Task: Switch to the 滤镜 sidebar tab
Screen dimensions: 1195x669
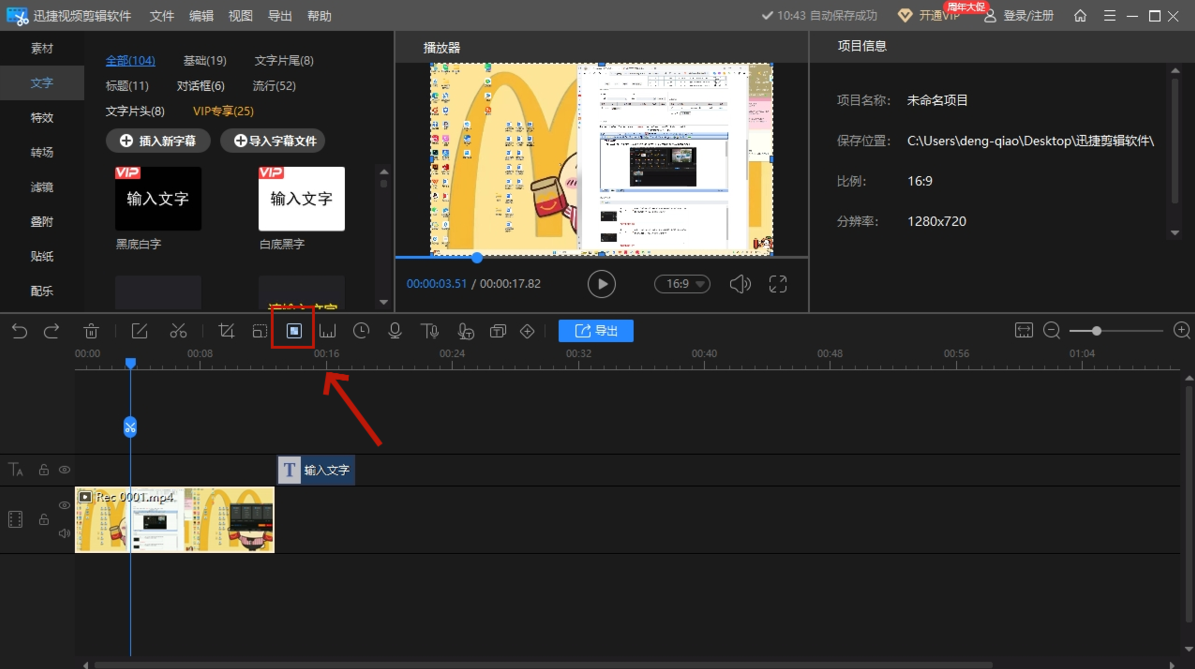Action: pos(42,187)
